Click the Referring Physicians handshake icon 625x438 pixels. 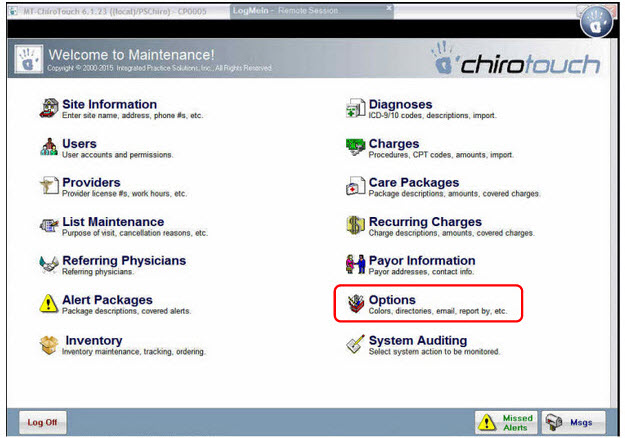point(49,264)
